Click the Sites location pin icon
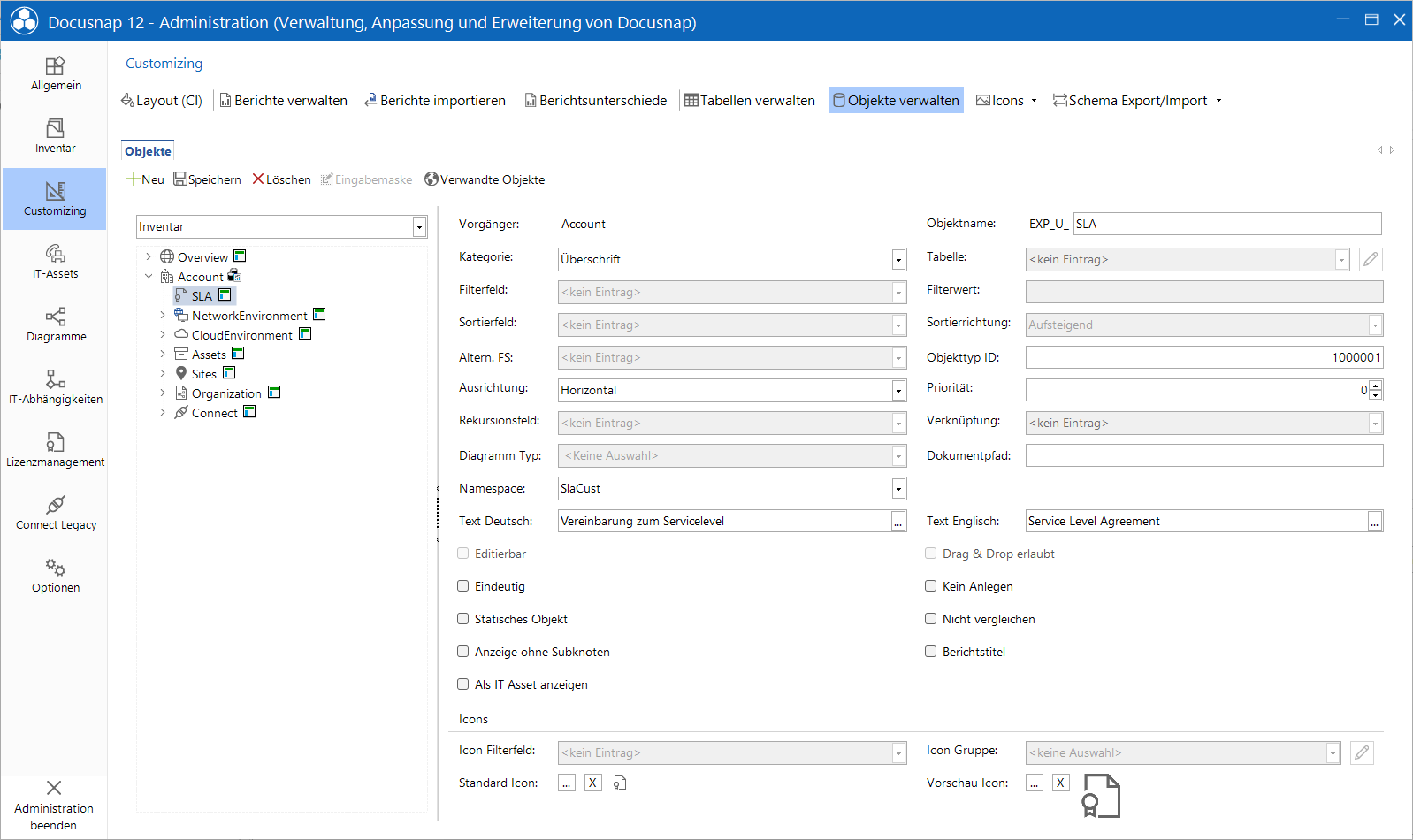 [181, 374]
